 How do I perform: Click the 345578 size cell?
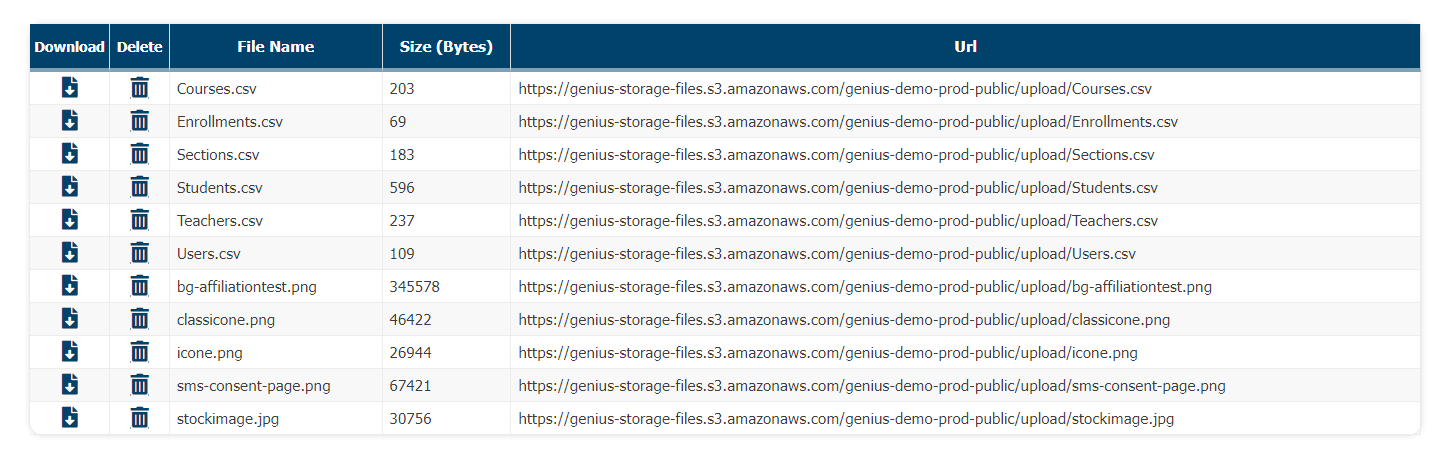(414, 287)
